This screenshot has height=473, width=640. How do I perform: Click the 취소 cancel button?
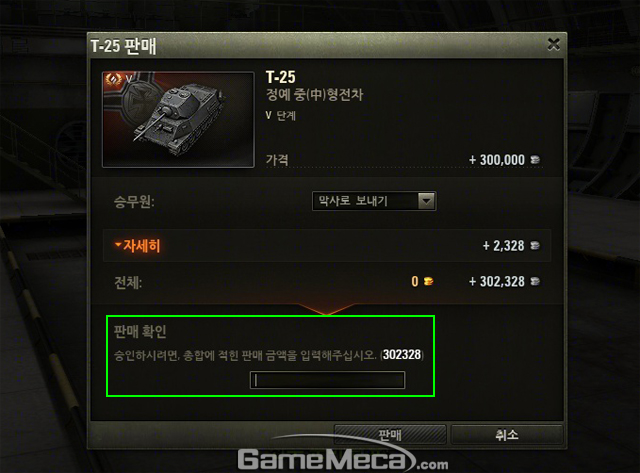[507, 435]
